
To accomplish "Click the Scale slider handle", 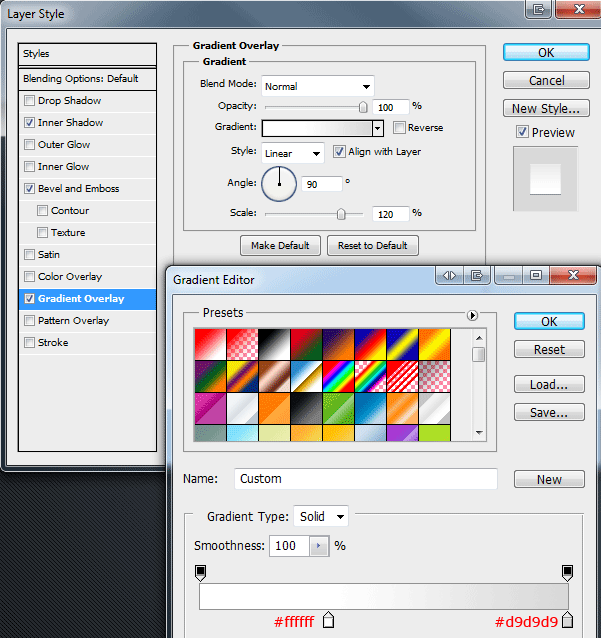I will pos(341,214).
